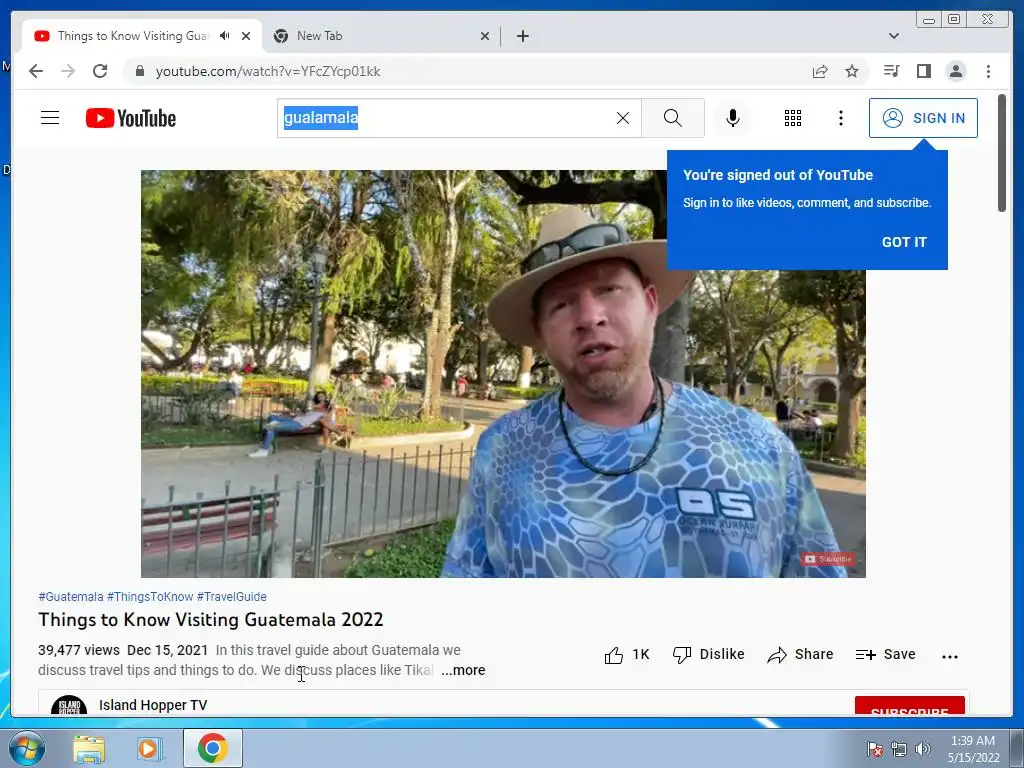
Task: Click Island Hopper TV channel avatar
Action: click(69, 706)
